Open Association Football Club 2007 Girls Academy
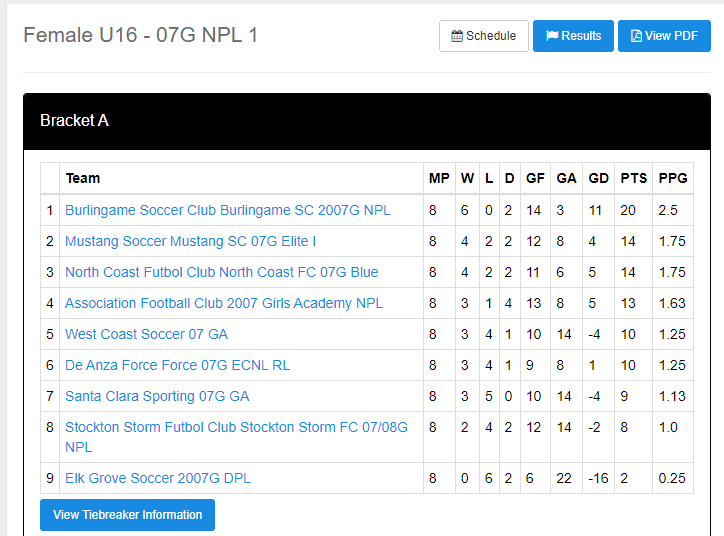The image size is (724, 536). (223, 303)
